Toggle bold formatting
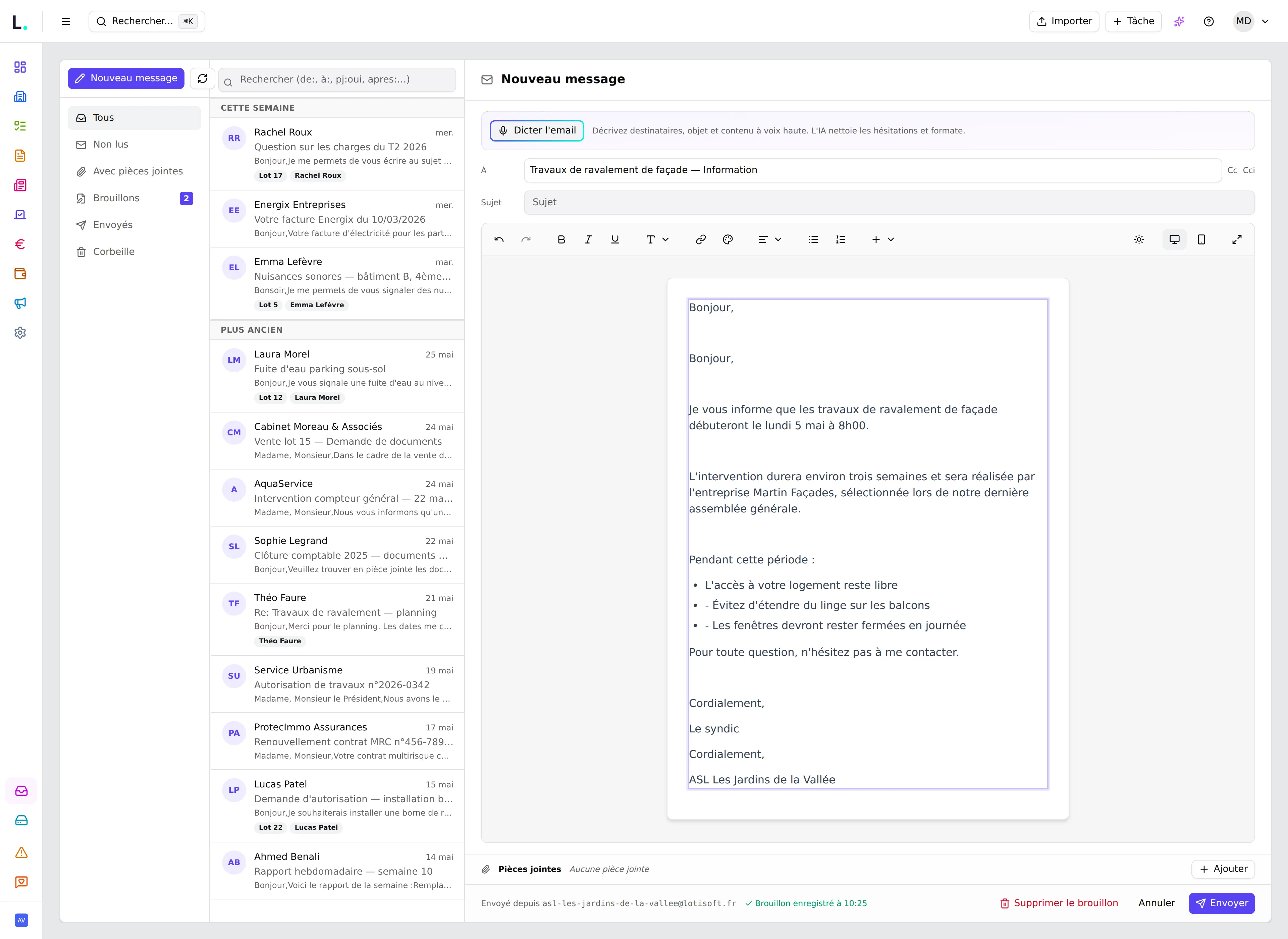Viewport: 1288px width, 939px height. (x=561, y=240)
